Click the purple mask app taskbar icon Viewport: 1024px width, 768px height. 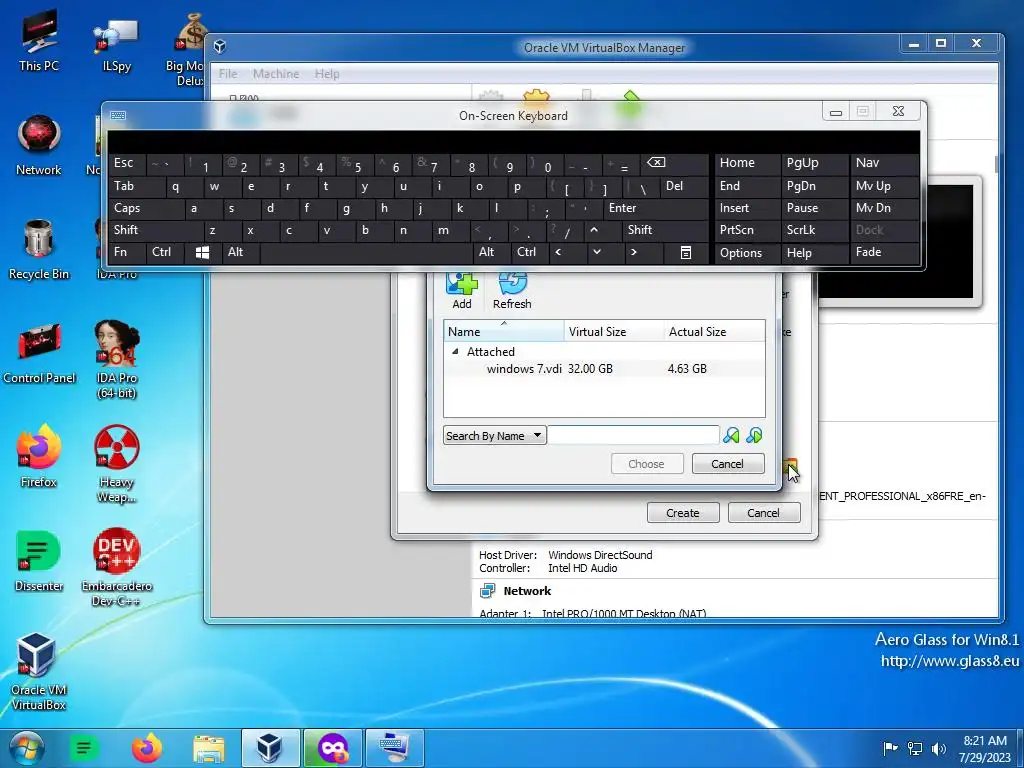pyautogui.click(x=332, y=748)
